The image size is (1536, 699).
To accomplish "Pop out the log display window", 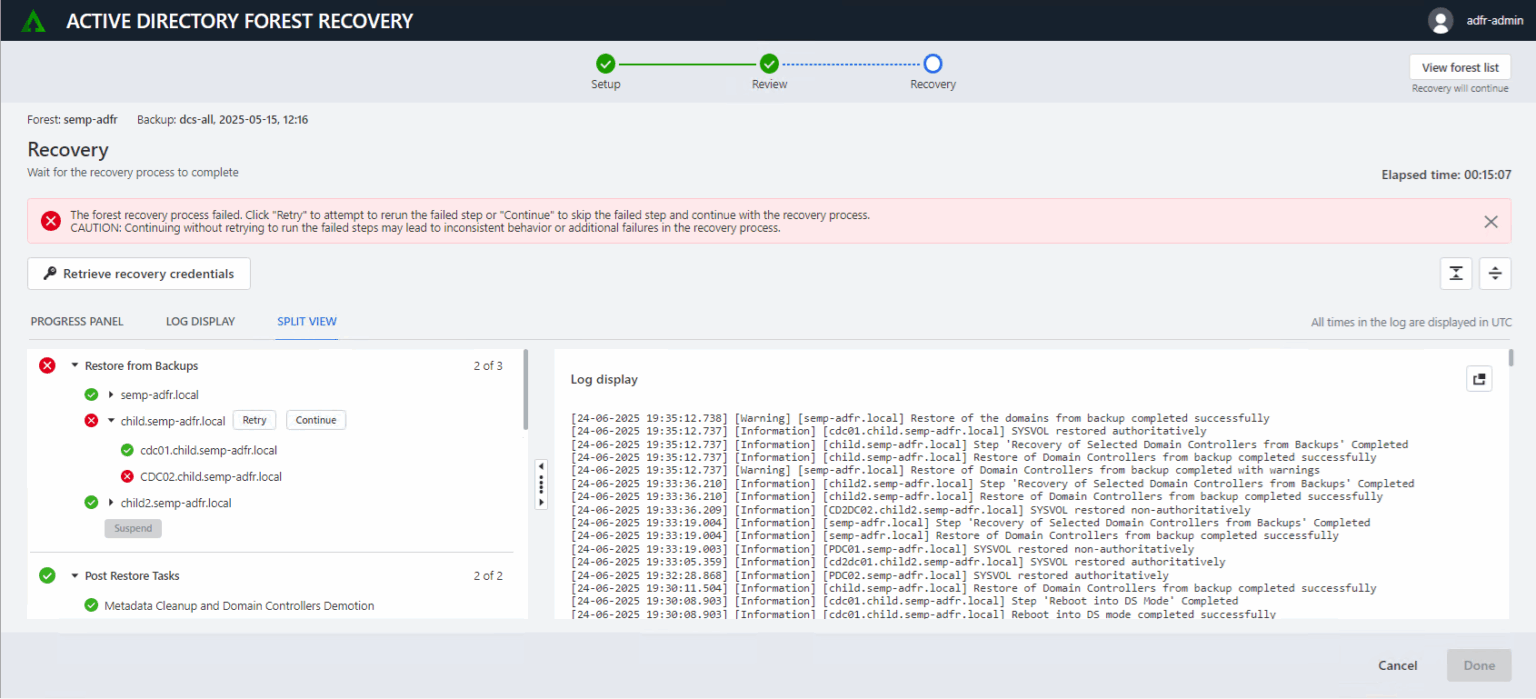I will (1478, 379).
